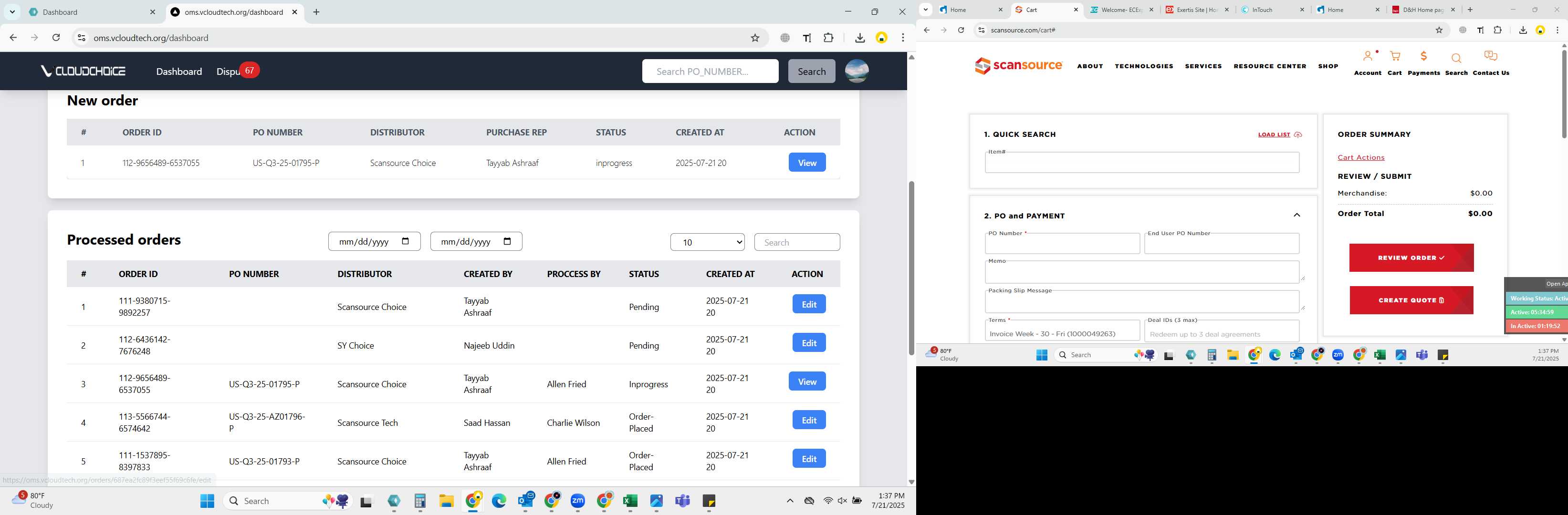Open the rows-per-page dropdown showing 10
The image size is (1568, 515).
click(707, 242)
